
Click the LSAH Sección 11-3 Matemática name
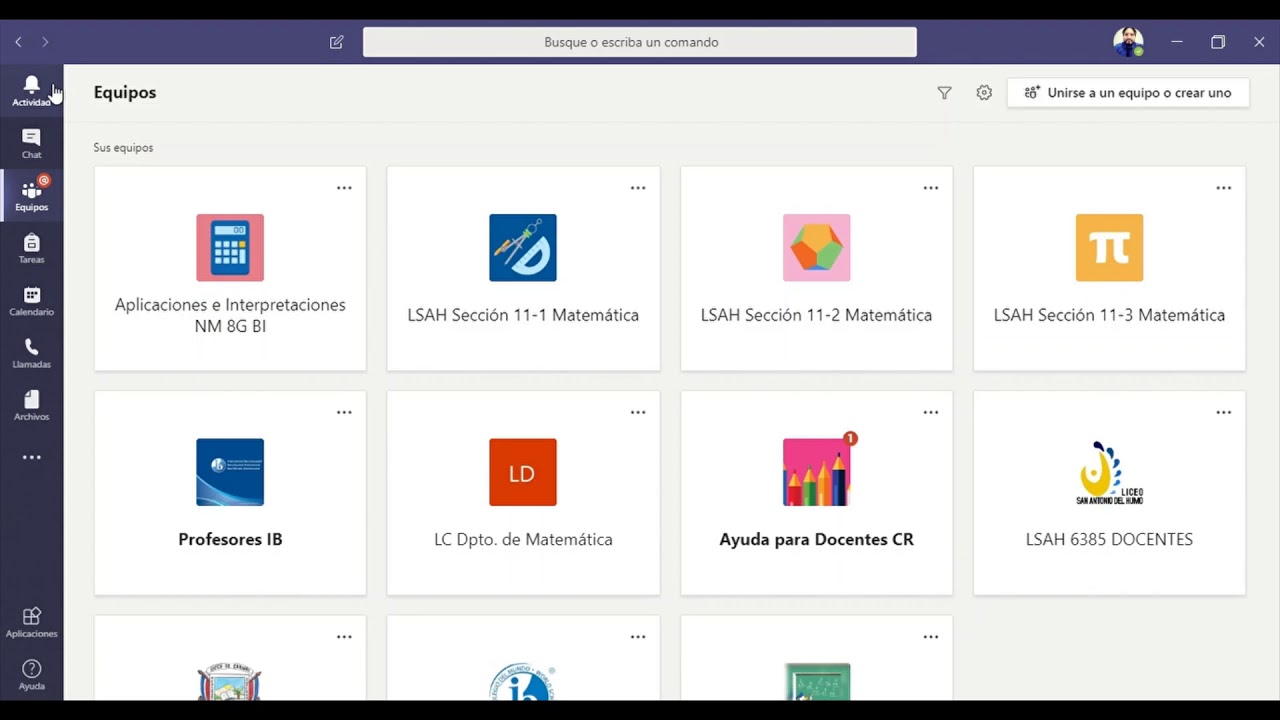[1109, 315]
